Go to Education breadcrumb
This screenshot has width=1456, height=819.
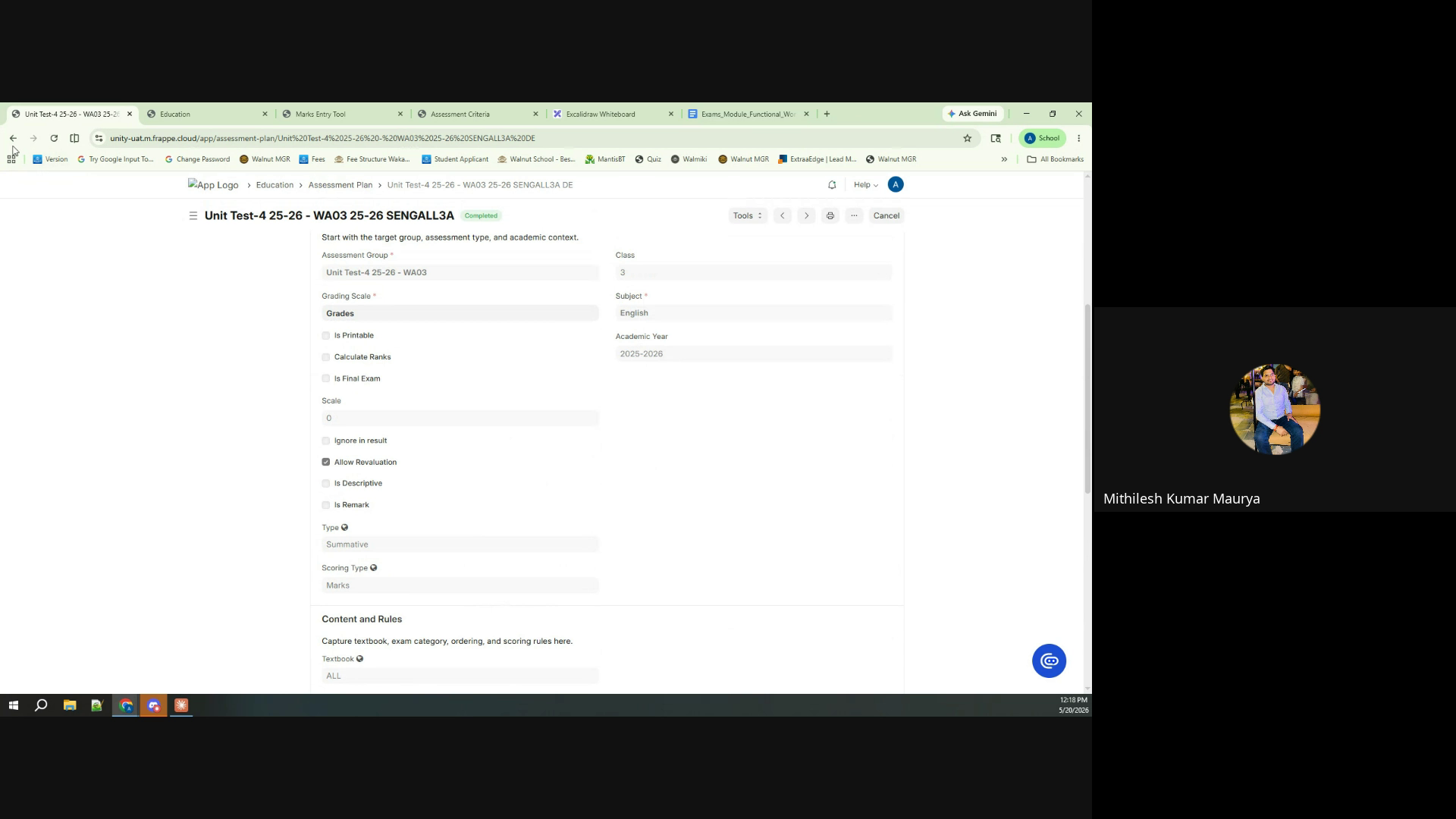pyautogui.click(x=275, y=185)
